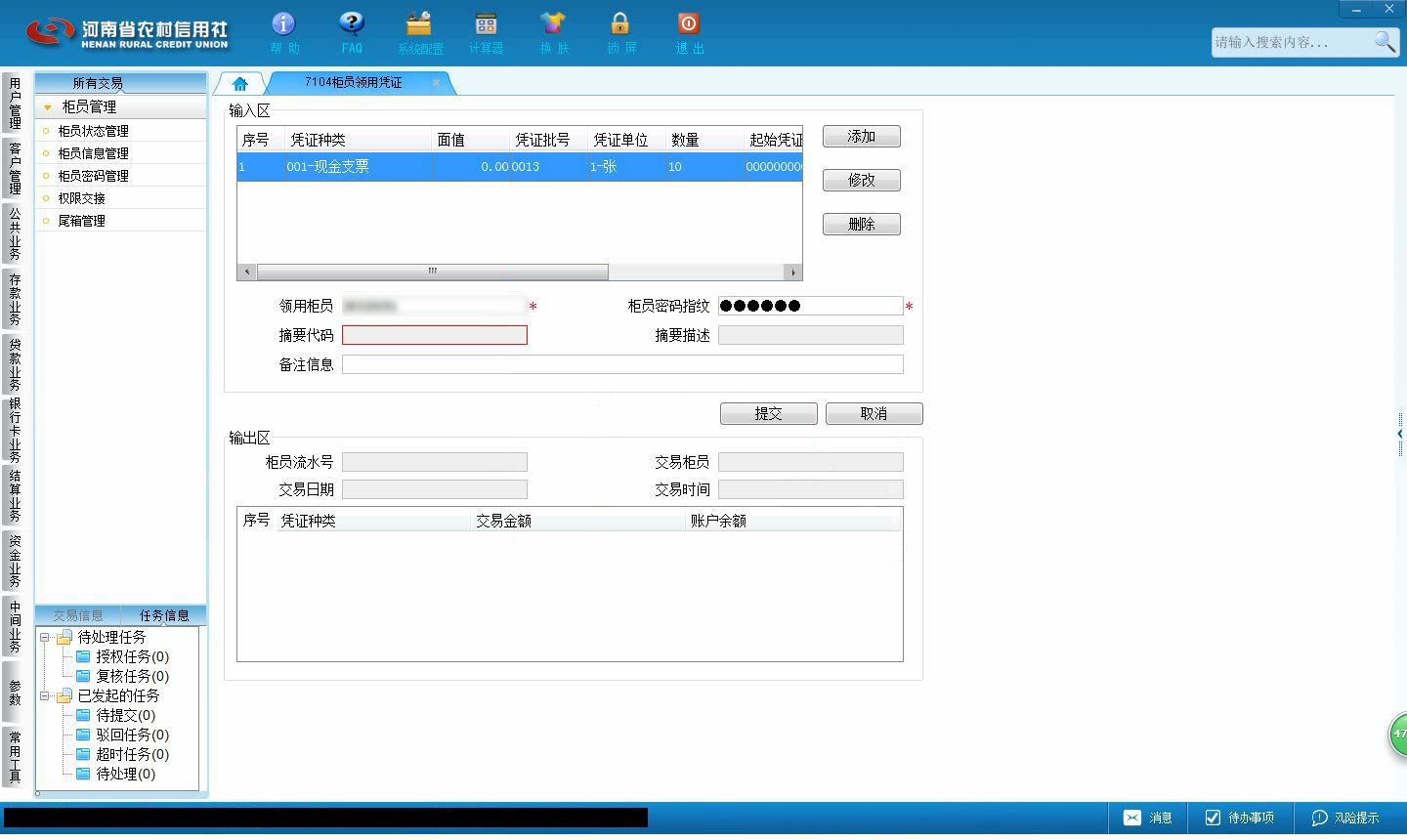This screenshot has height=840, width=1407.
Task: Click the voucher table horizontal scrollbar thumb
Action: (x=432, y=272)
